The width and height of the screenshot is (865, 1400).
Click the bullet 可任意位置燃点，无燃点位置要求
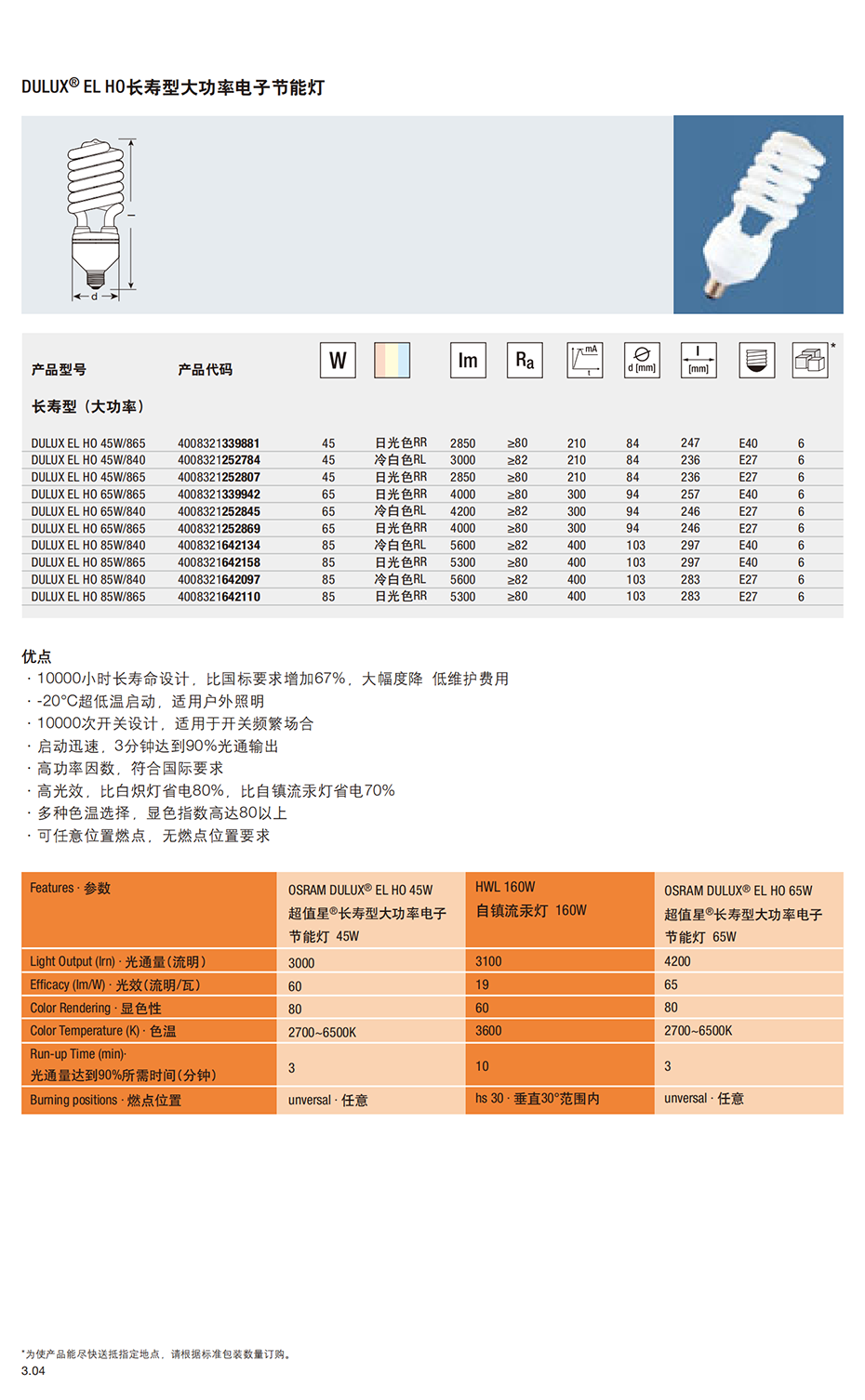point(148,836)
